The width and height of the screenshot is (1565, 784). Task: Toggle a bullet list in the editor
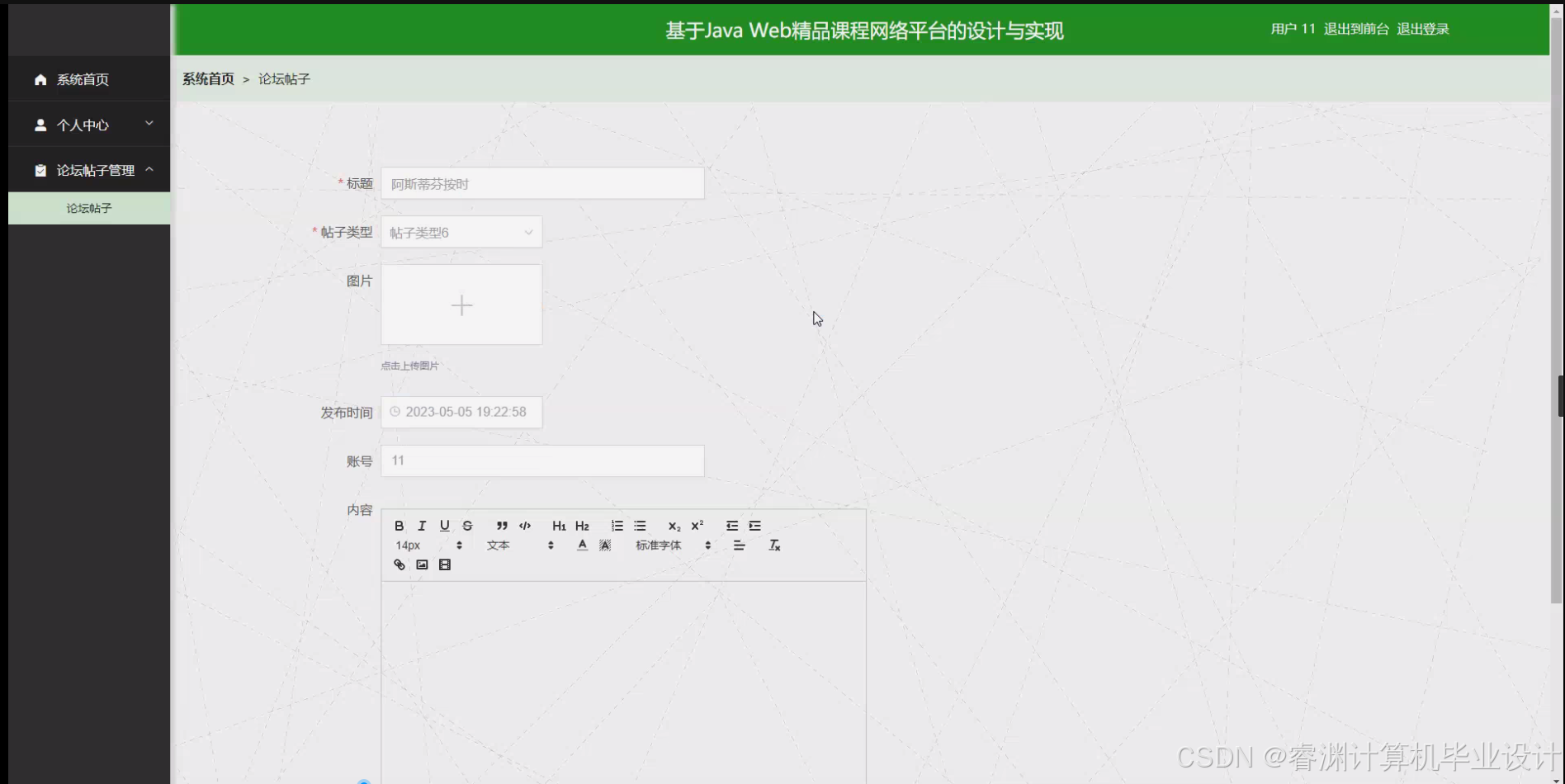[x=639, y=525]
